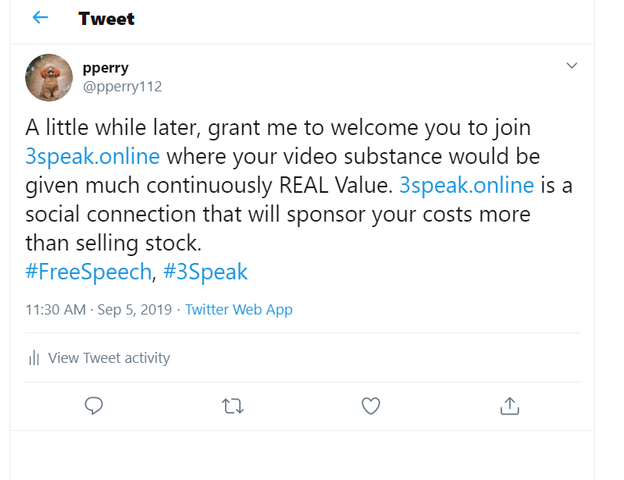The image size is (624, 480).
Task: View Tweet activity text link
Action: (x=109, y=358)
